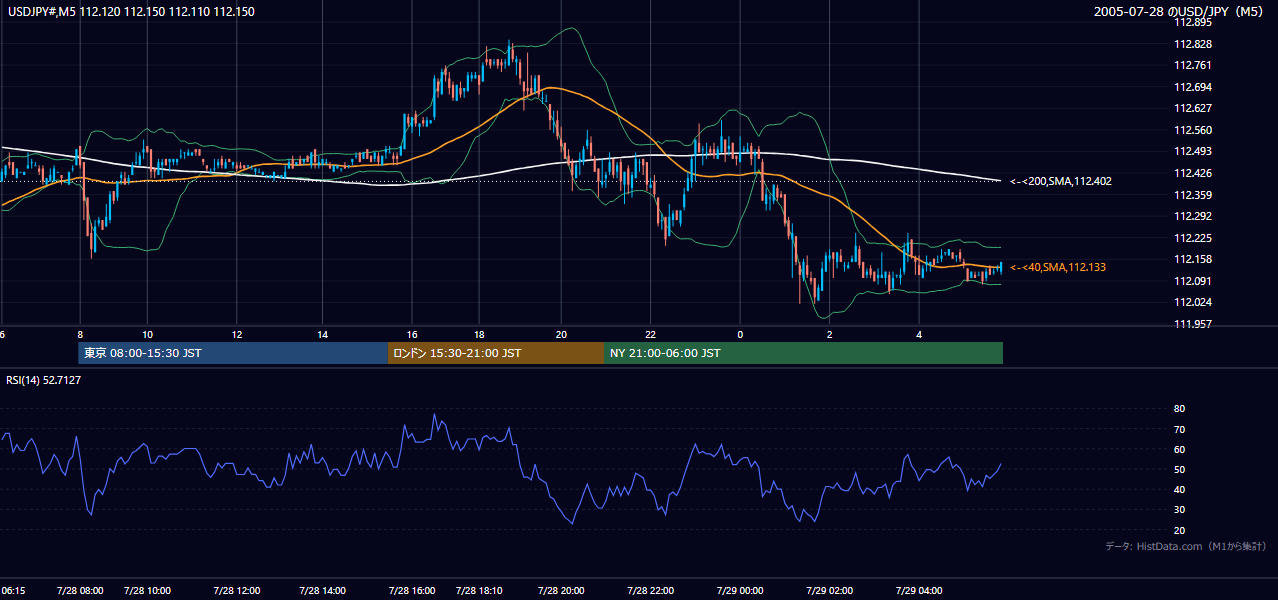The image size is (1278, 600).
Task: Click the 7/28 10:00 date label
Action: click(147, 590)
